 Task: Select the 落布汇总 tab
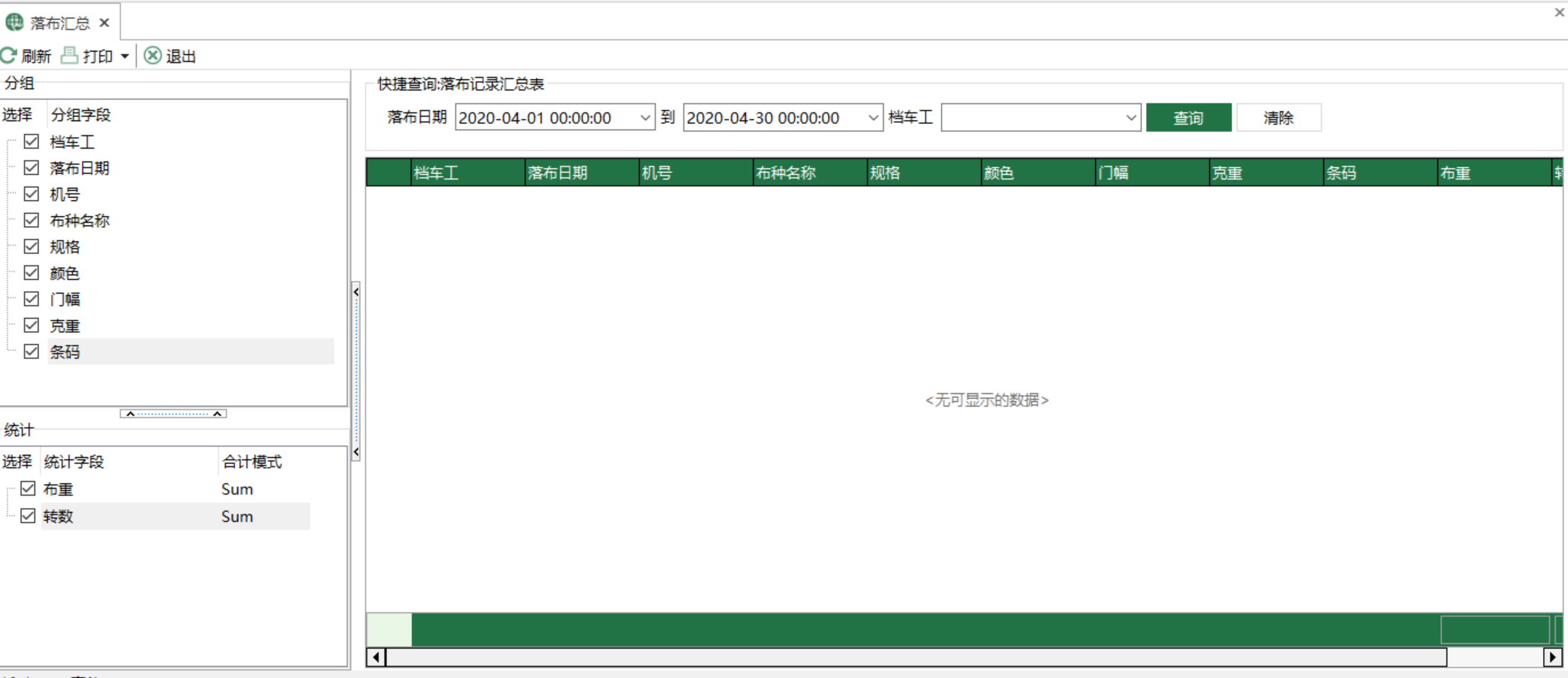(59, 23)
